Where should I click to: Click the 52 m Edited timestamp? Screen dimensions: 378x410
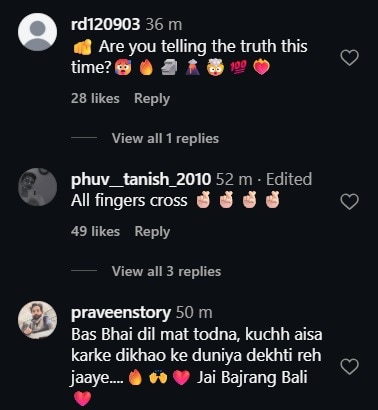[264, 179]
